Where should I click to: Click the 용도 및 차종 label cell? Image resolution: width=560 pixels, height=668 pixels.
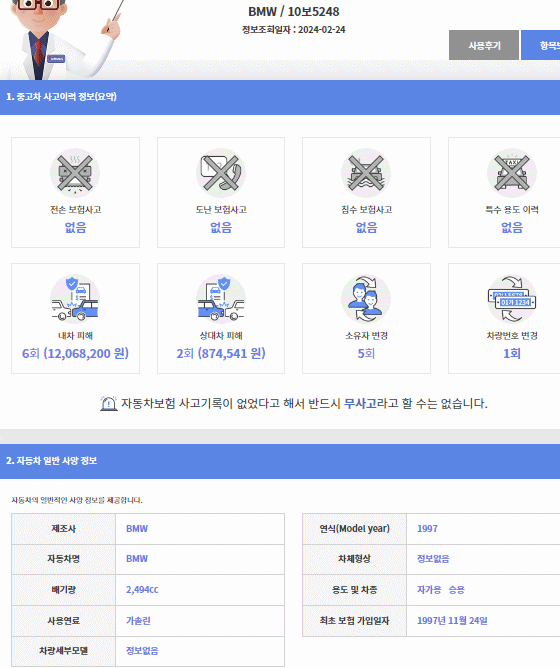click(355, 590)
